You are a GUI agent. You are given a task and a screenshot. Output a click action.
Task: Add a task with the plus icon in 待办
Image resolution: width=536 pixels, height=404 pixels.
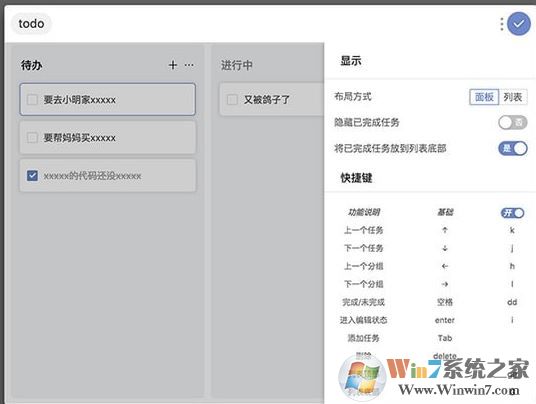[173, 65]
